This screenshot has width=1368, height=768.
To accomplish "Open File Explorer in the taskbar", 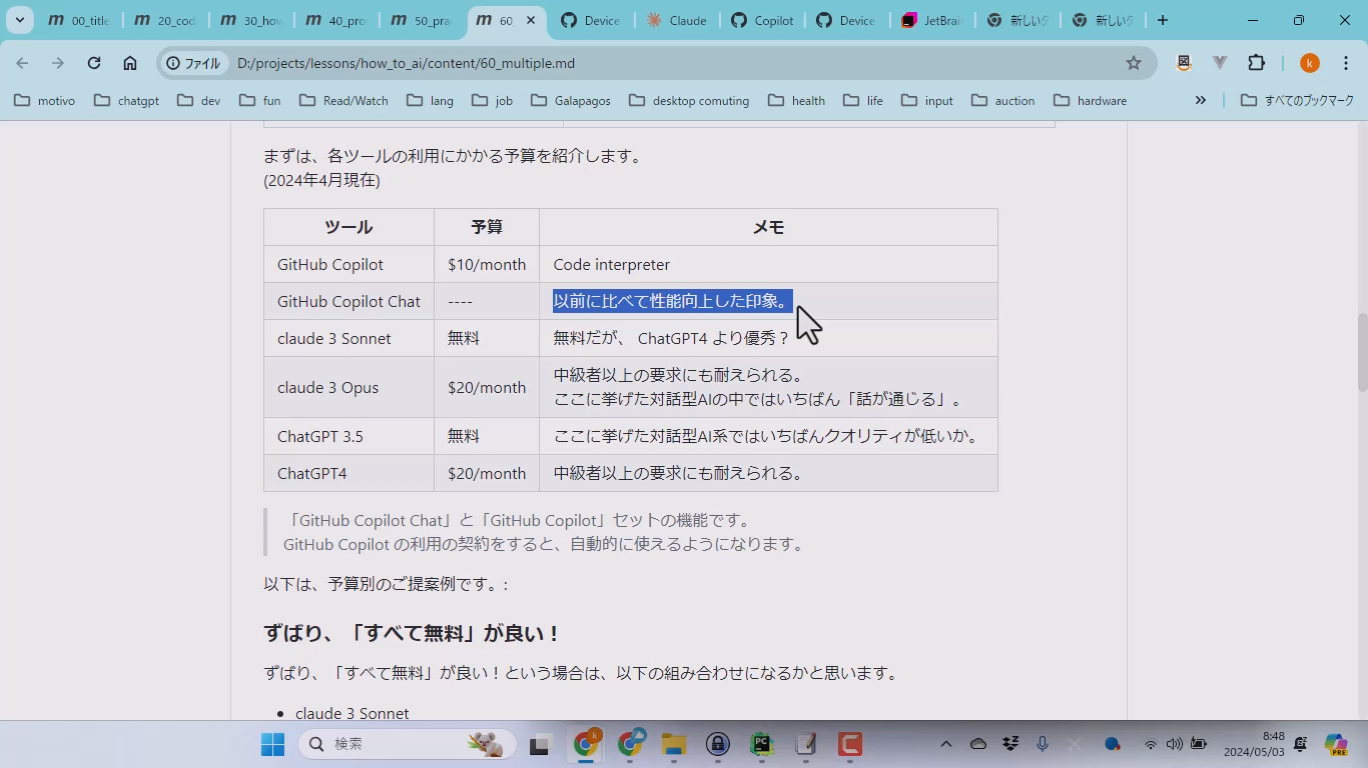I will point(673,744).
